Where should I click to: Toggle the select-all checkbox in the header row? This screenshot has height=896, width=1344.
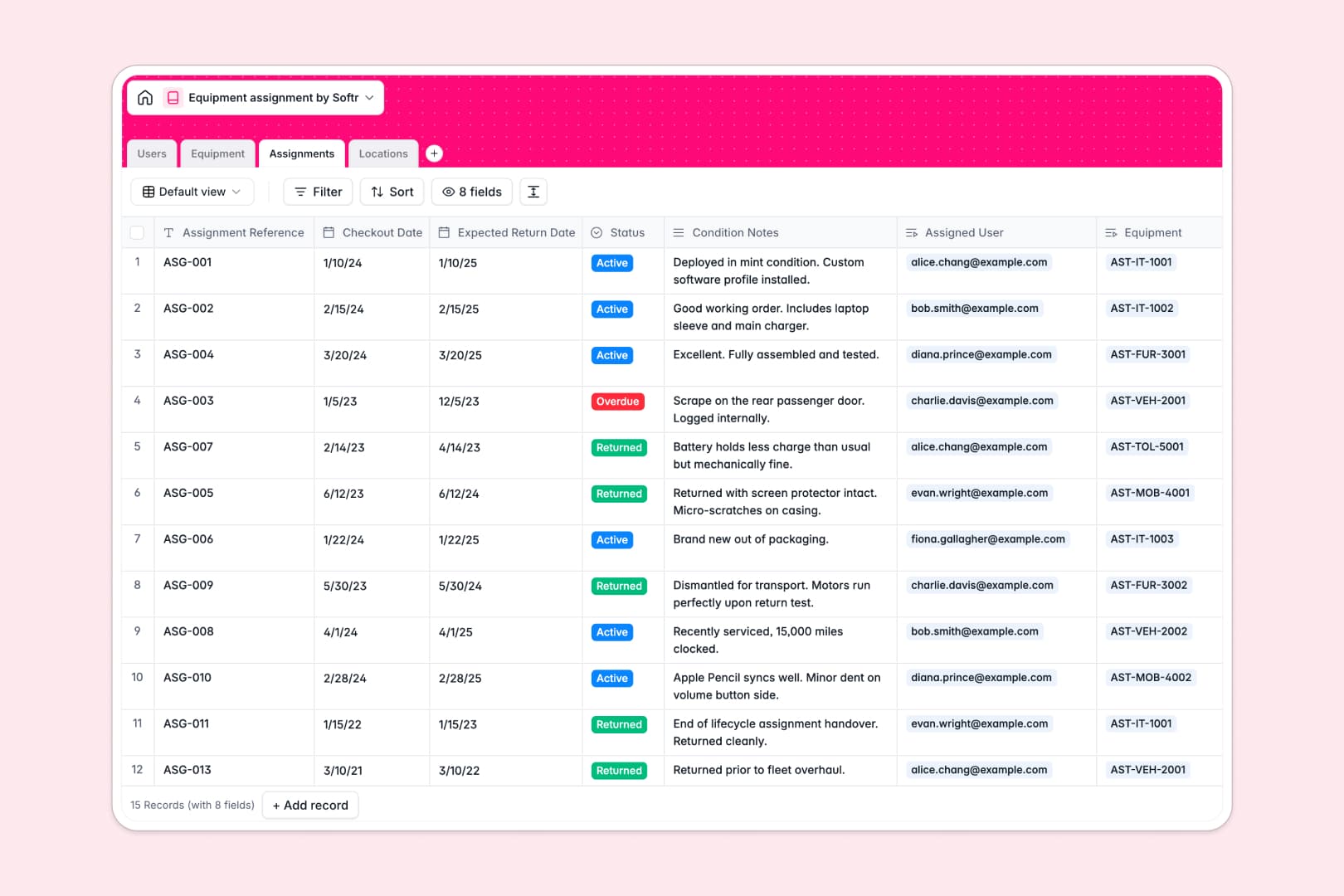coord(138,232)
